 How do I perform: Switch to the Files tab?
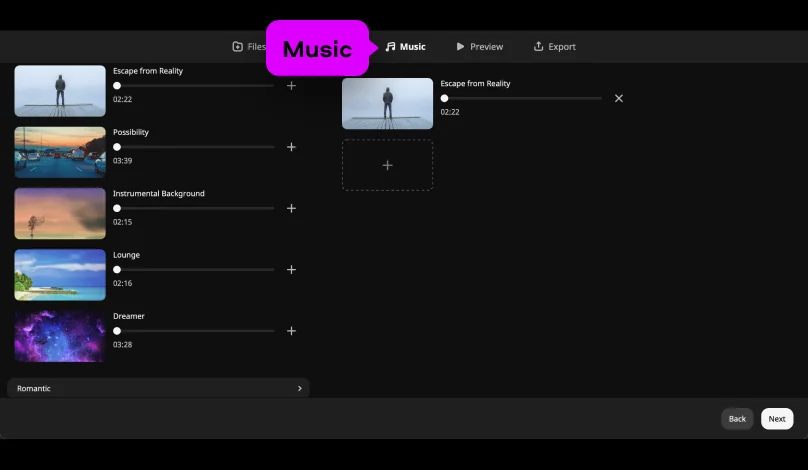249,47
